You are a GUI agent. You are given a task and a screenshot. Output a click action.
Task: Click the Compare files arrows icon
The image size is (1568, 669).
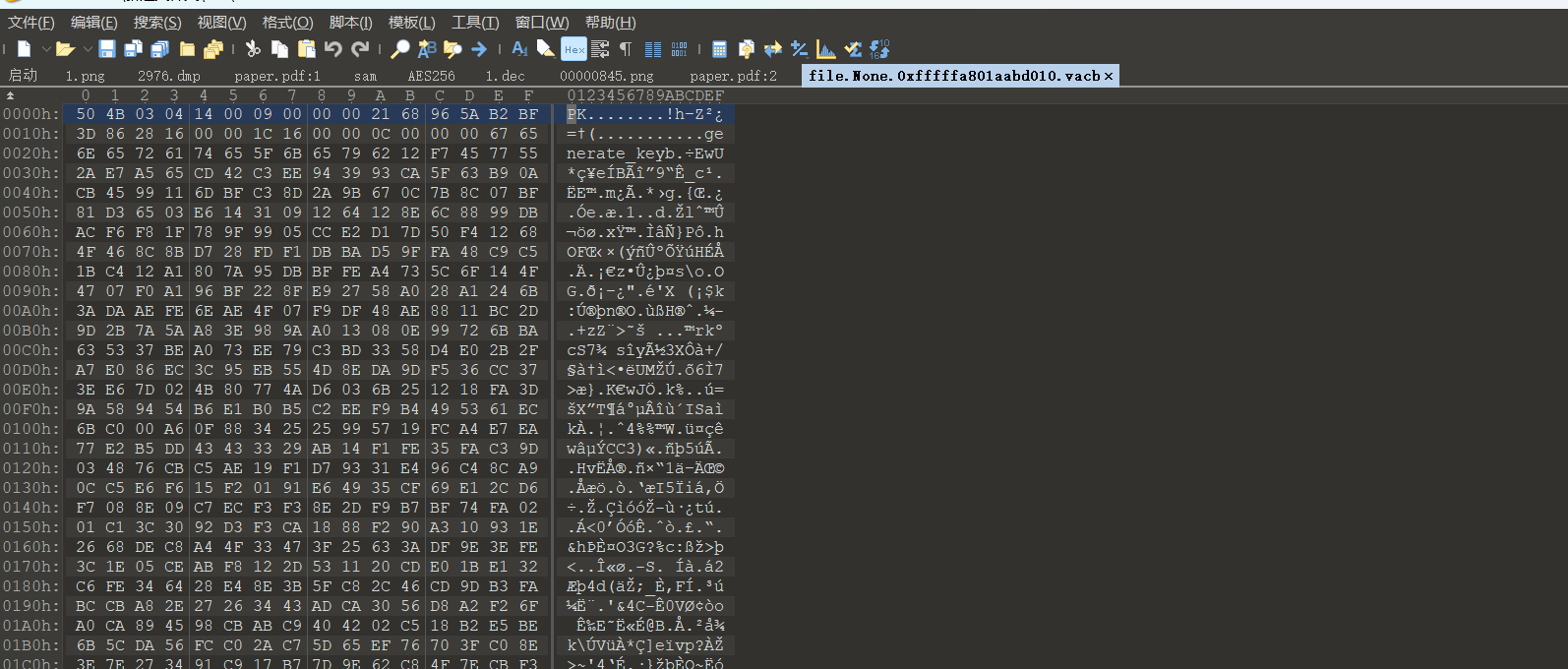[772, 49]
